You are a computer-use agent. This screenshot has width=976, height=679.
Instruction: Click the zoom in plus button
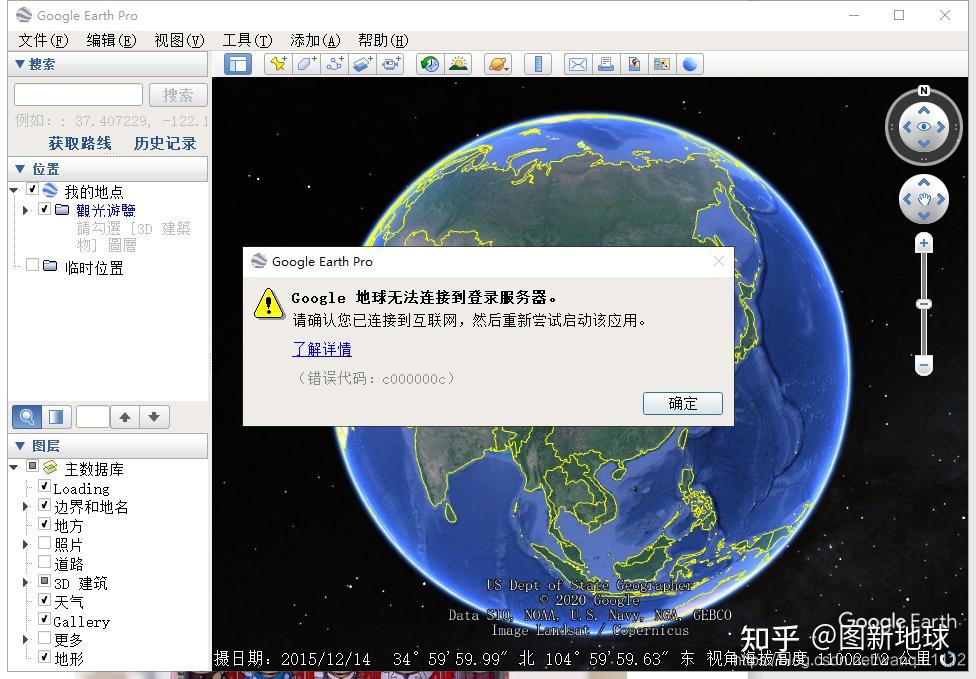click(924, 243)
